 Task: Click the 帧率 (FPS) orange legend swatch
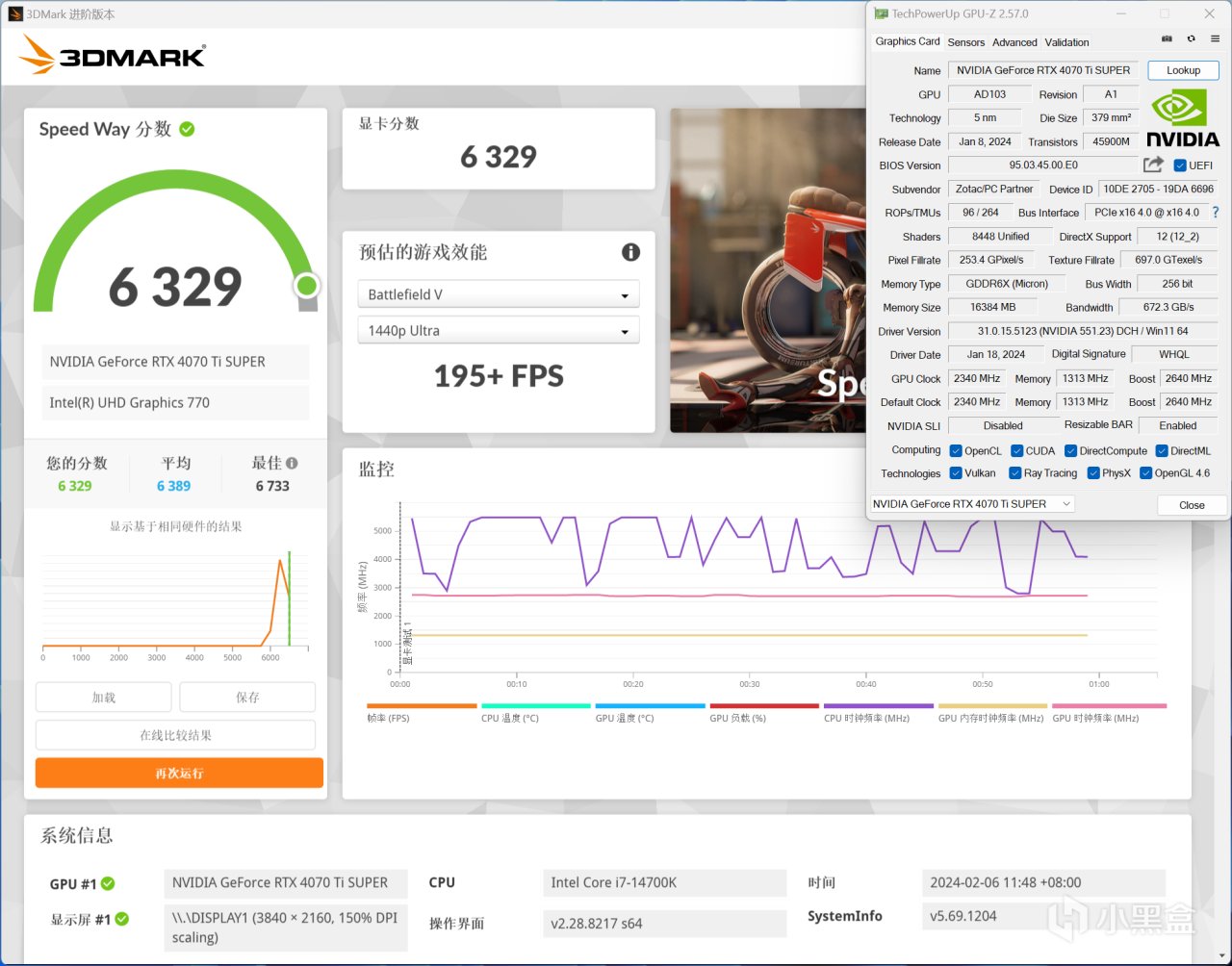422,706
